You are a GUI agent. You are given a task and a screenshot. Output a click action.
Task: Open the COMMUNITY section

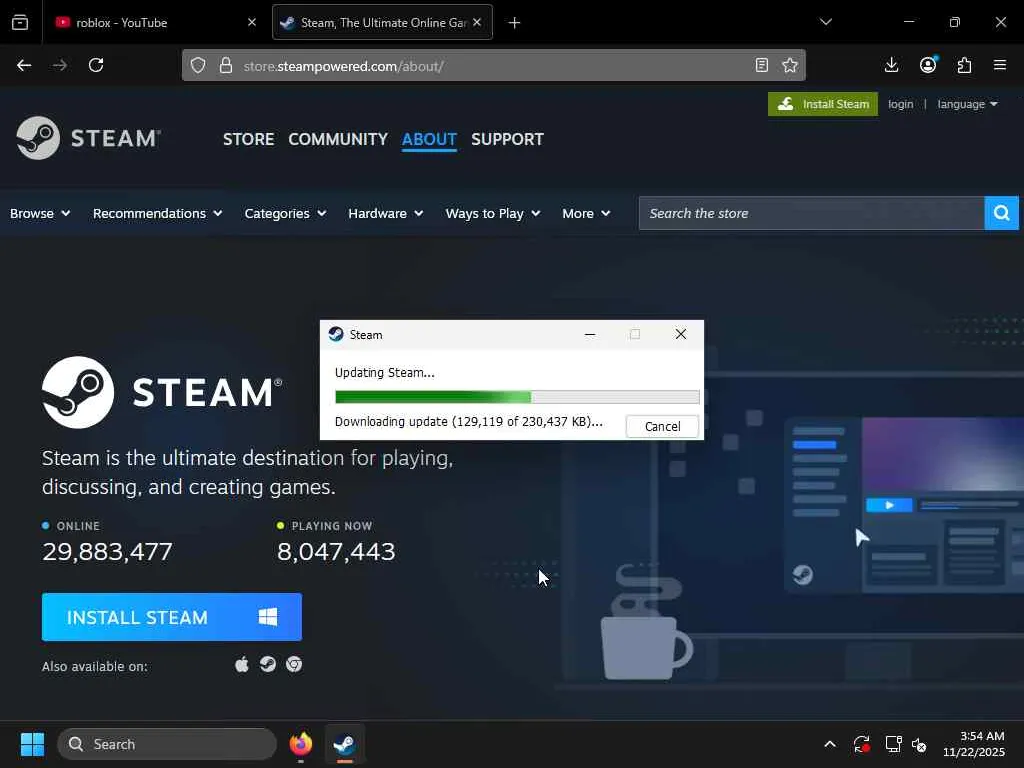(x=338, y=139)
